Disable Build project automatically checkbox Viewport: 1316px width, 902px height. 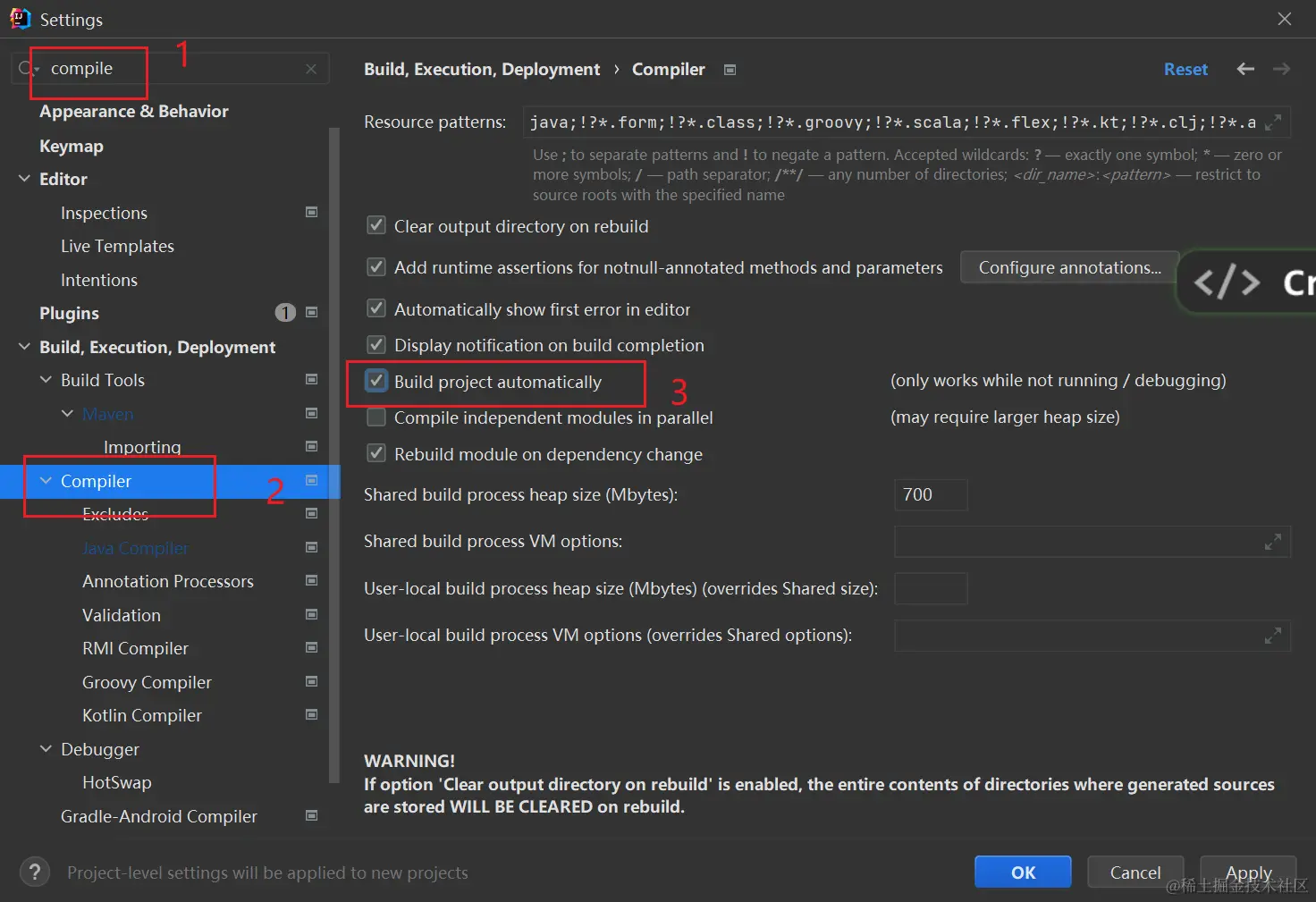point(376,381)
